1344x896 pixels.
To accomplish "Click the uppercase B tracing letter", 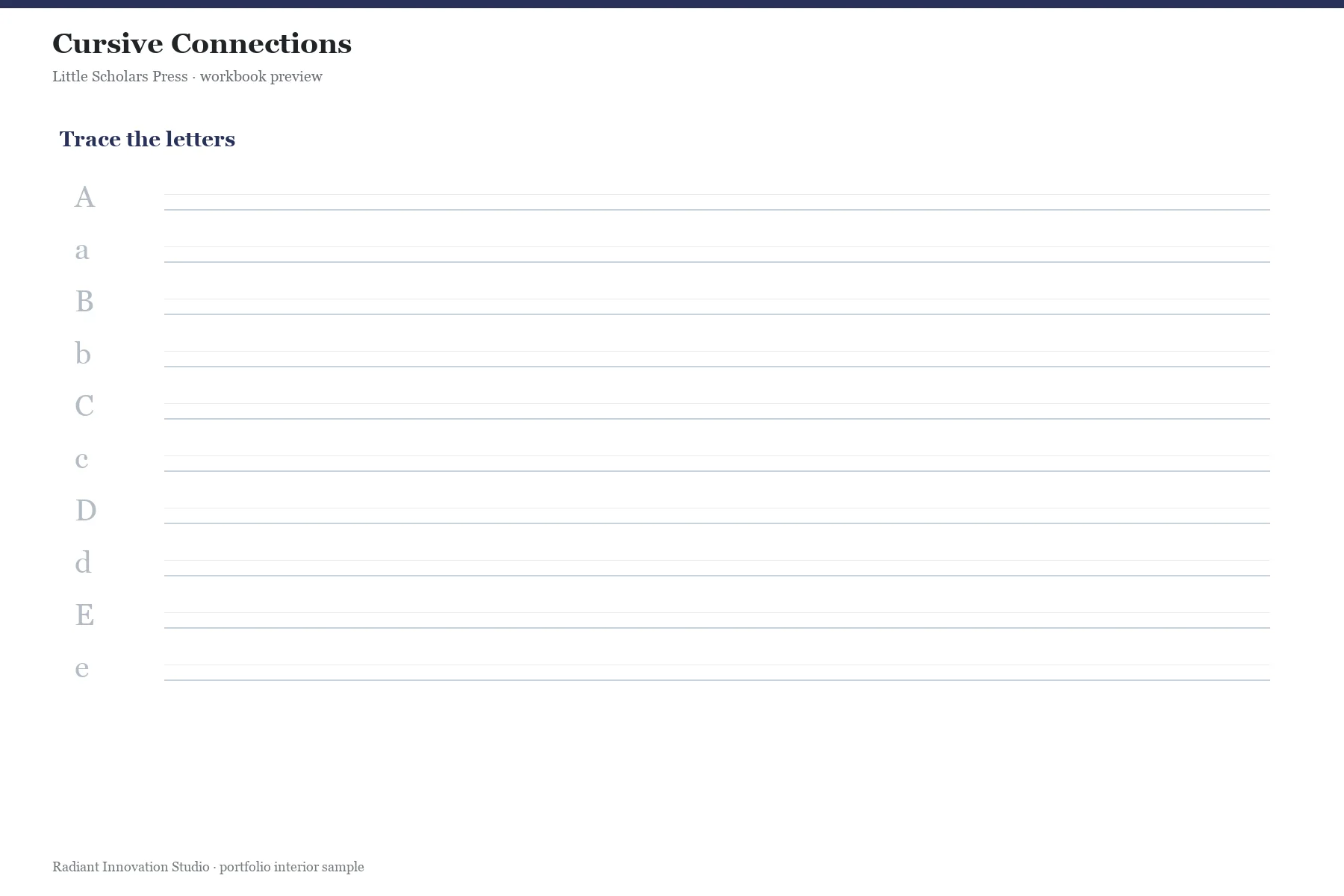I will [84, 302].
